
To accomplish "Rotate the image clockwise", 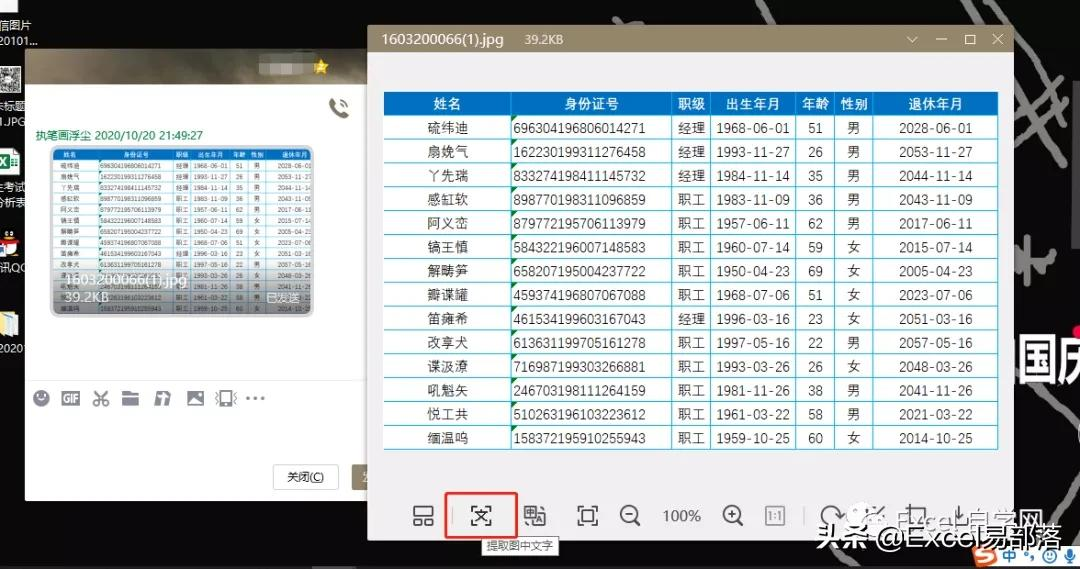I will 831,515.
